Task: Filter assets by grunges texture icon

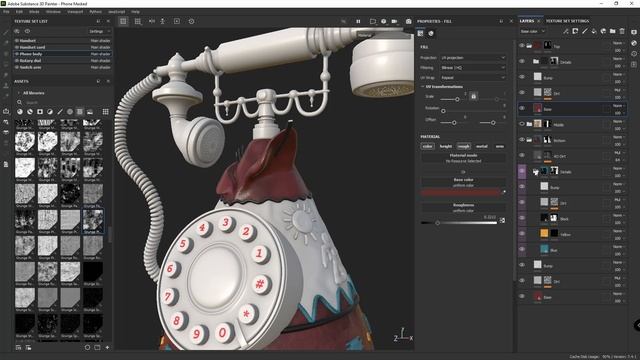Action: (80, 111)
